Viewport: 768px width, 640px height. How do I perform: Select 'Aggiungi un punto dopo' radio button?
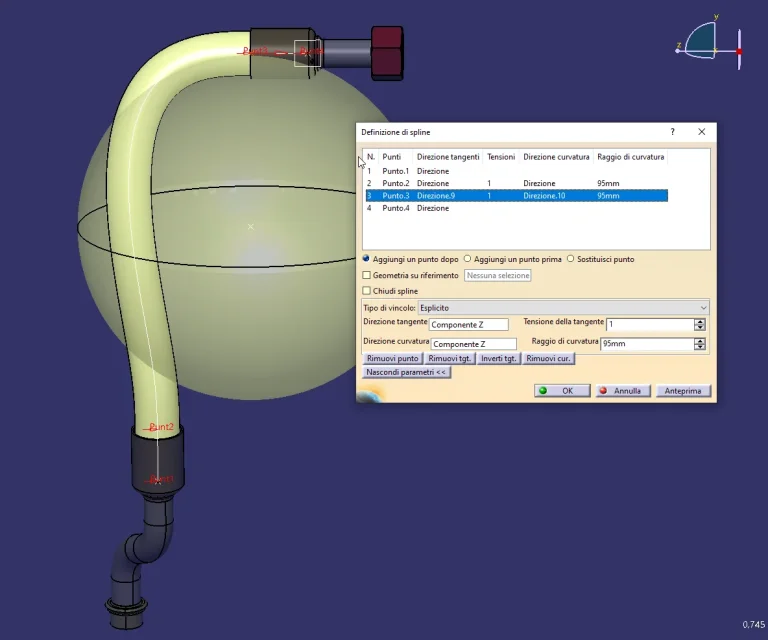pyautogui.click(x=366, y=259)
